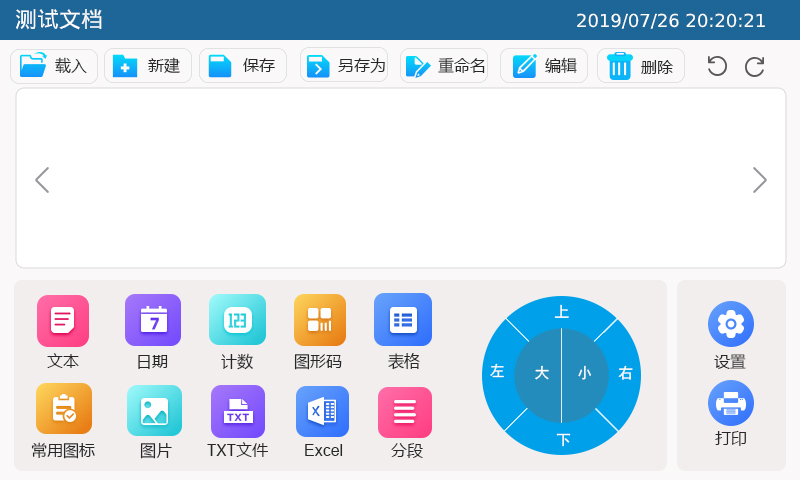Image resolution: width=800 pixels, height=480 pixels.
Task: Create a new document with 新建
Action: point(148,66)
